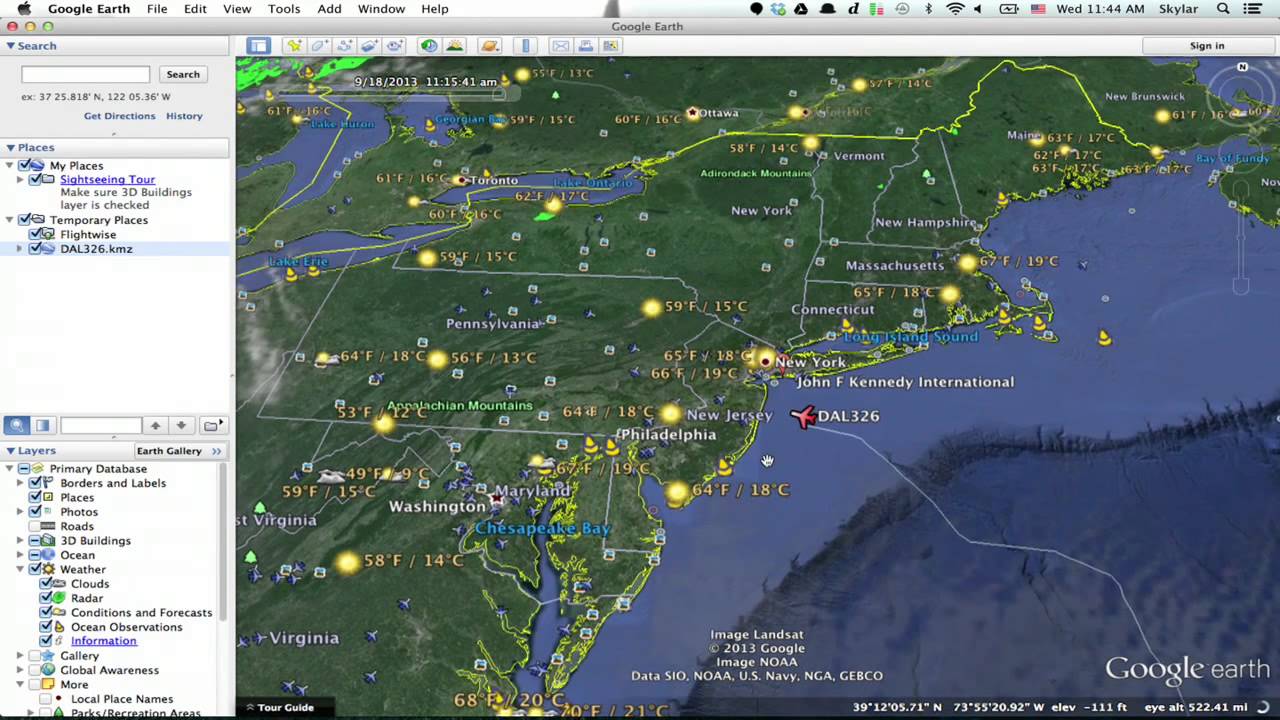Click the Apple menu logo
Image resolution: width=1280 pixels, height=720 pixels.
pyautogui.click(x=24, y=9)
